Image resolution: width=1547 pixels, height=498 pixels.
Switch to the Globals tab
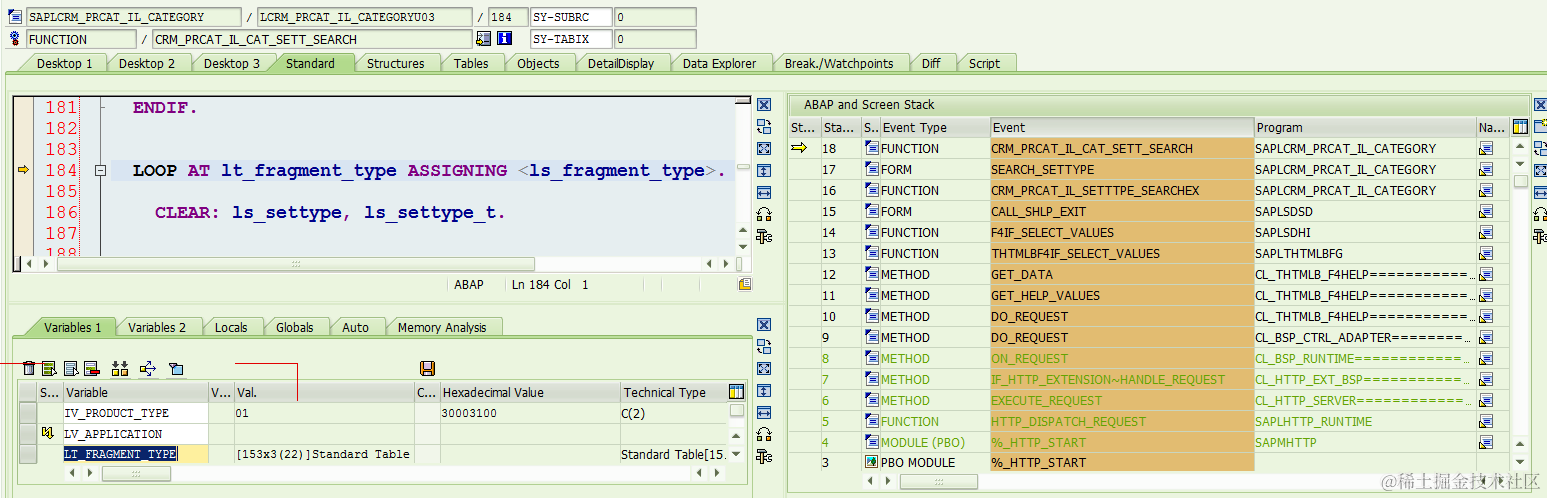click(295, 327)
